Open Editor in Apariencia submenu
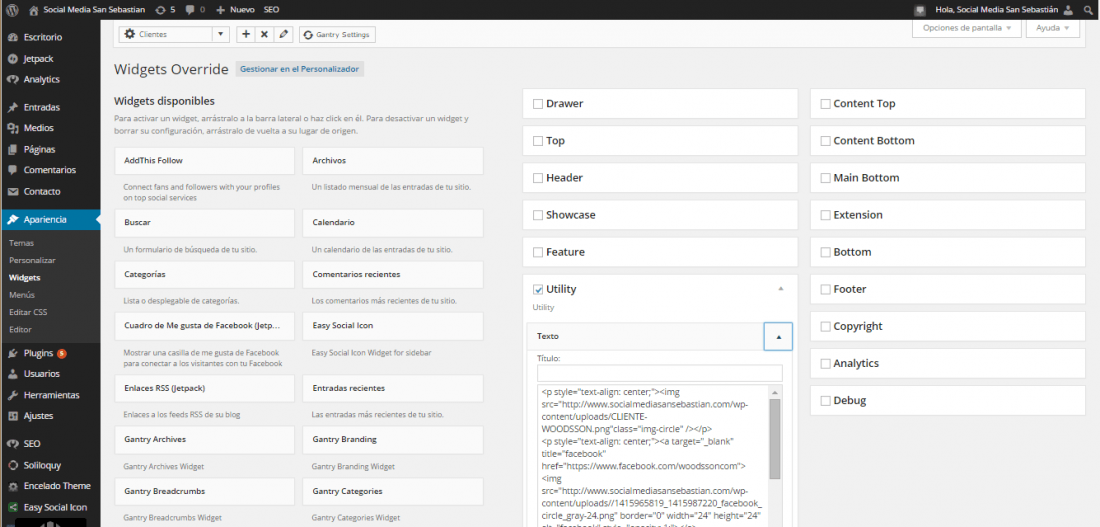 [20, 329]
